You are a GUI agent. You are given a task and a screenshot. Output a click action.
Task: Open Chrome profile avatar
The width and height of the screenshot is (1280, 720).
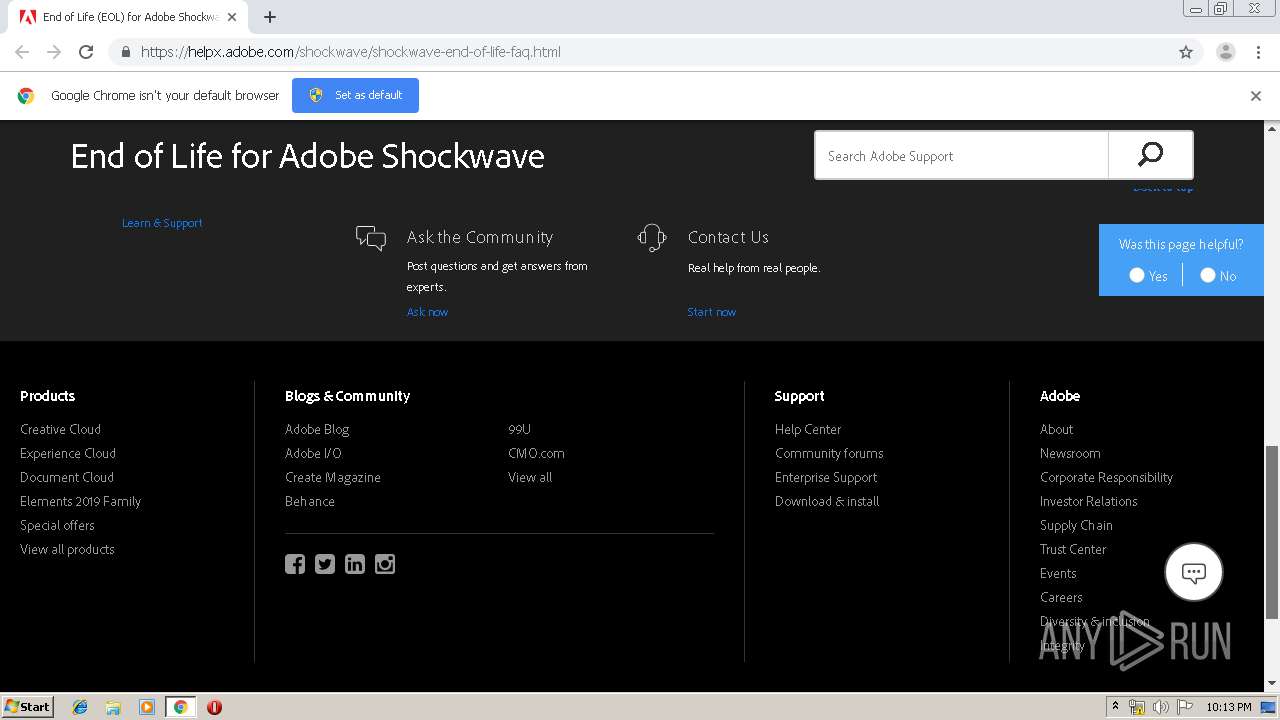pos(1226,52)
